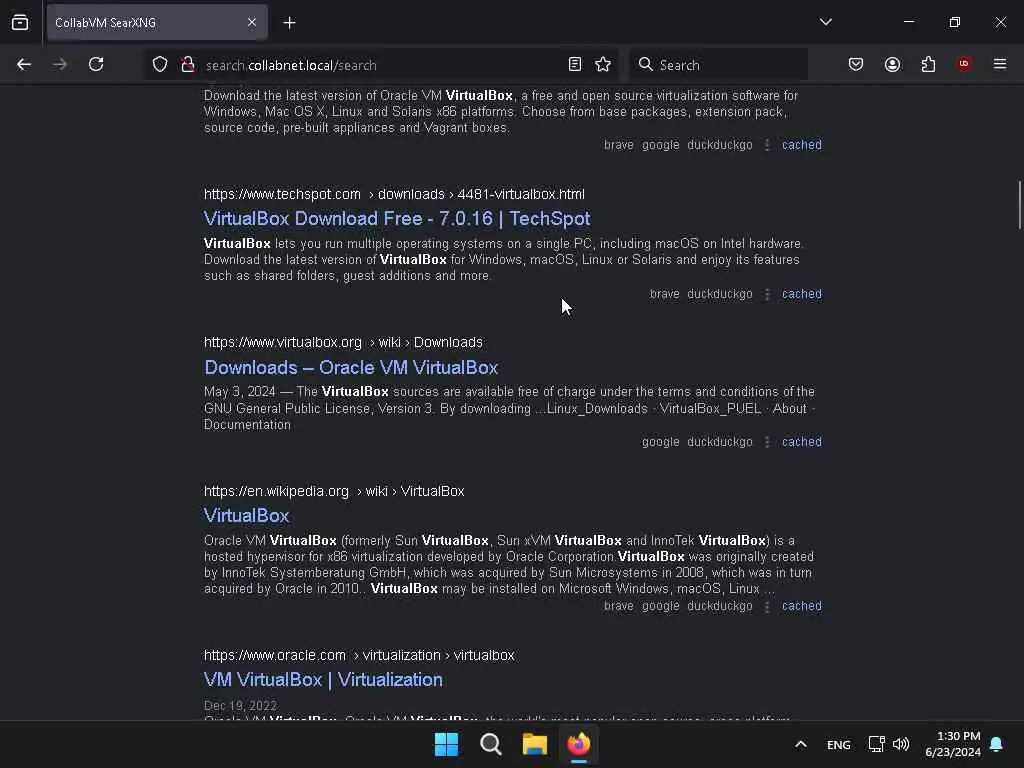Open cached link for first top result
The image size is (1024, 768).
pyautogui.click(x=802, y=145)
